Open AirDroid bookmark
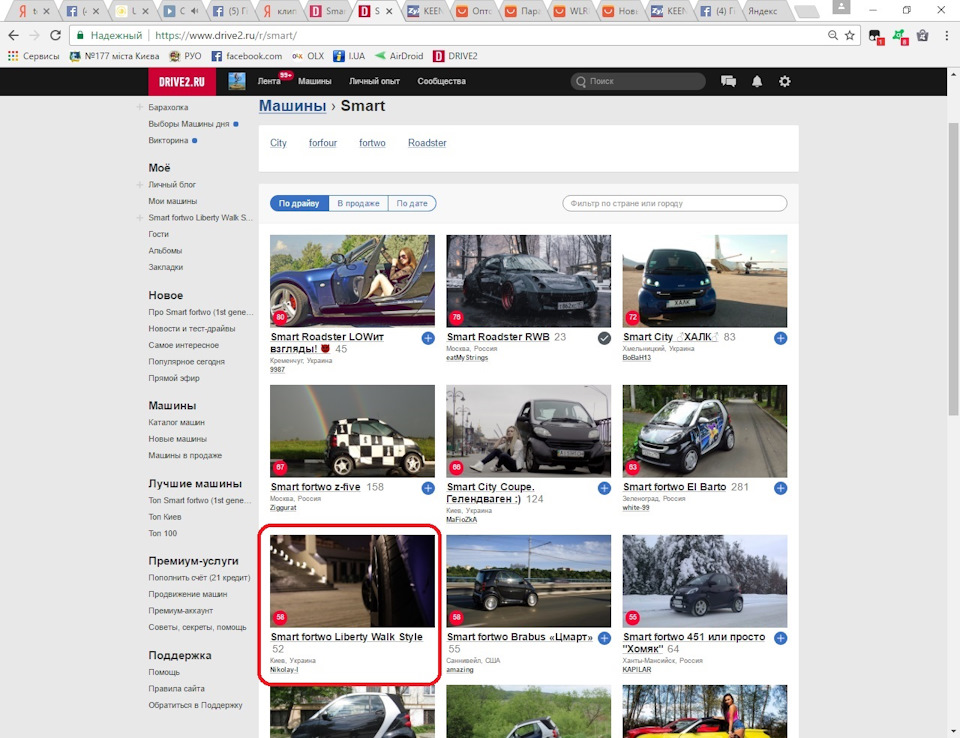 (x=399, y=56)
